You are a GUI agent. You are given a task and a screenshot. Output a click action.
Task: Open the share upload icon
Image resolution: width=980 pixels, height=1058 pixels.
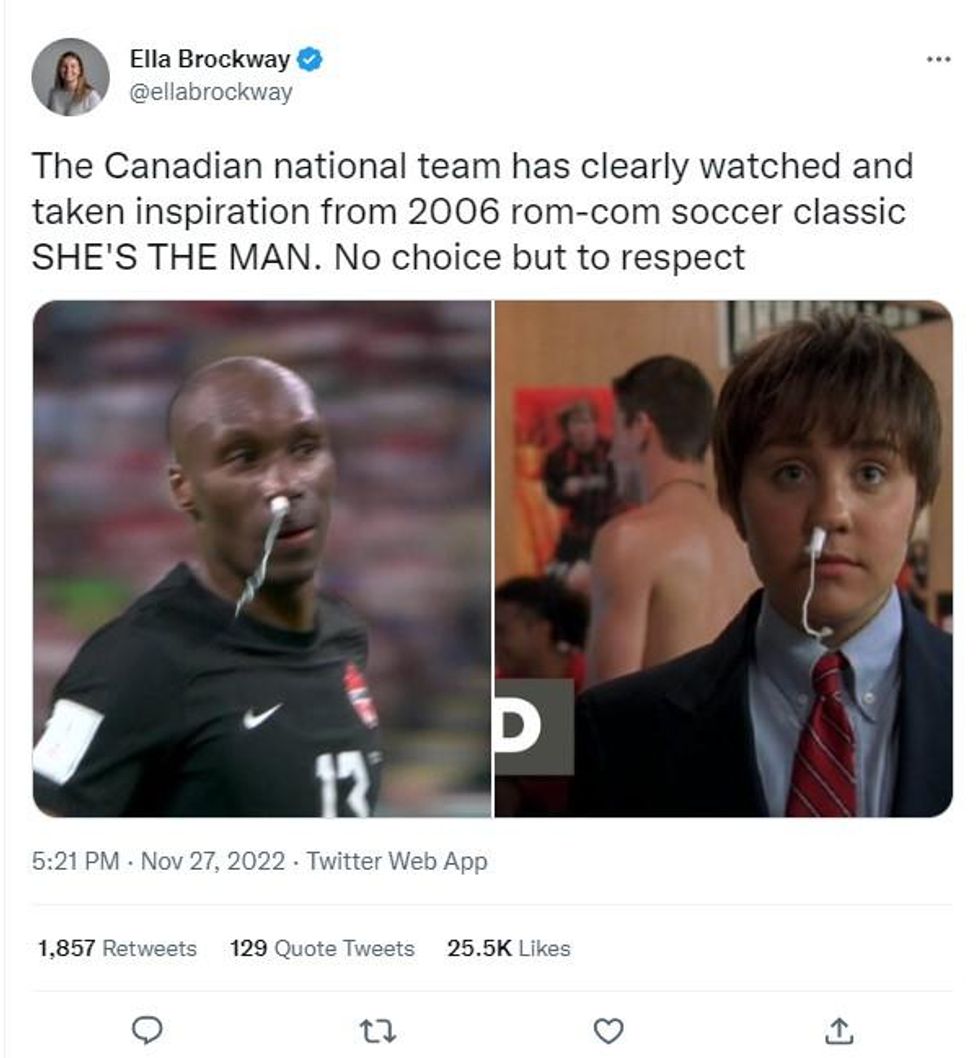(x=838, y=1030)
